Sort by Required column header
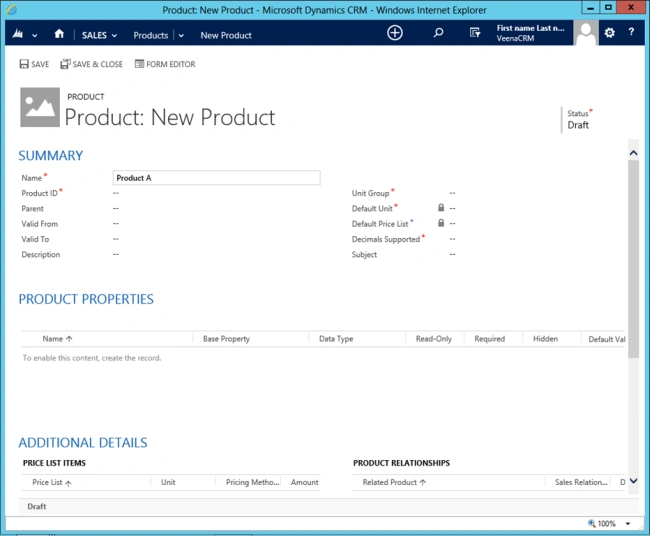 click(x=490, y=339)
